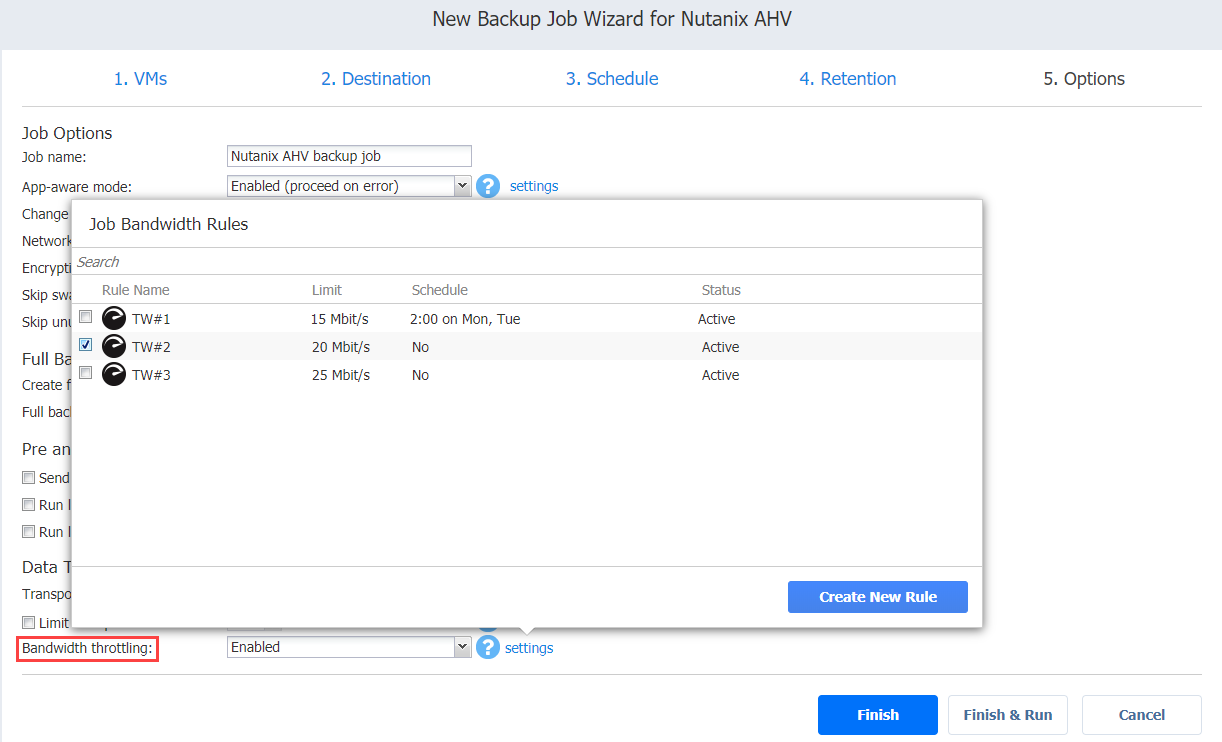Click the Job name input field
1222x742 pixels.
[349, 156]
